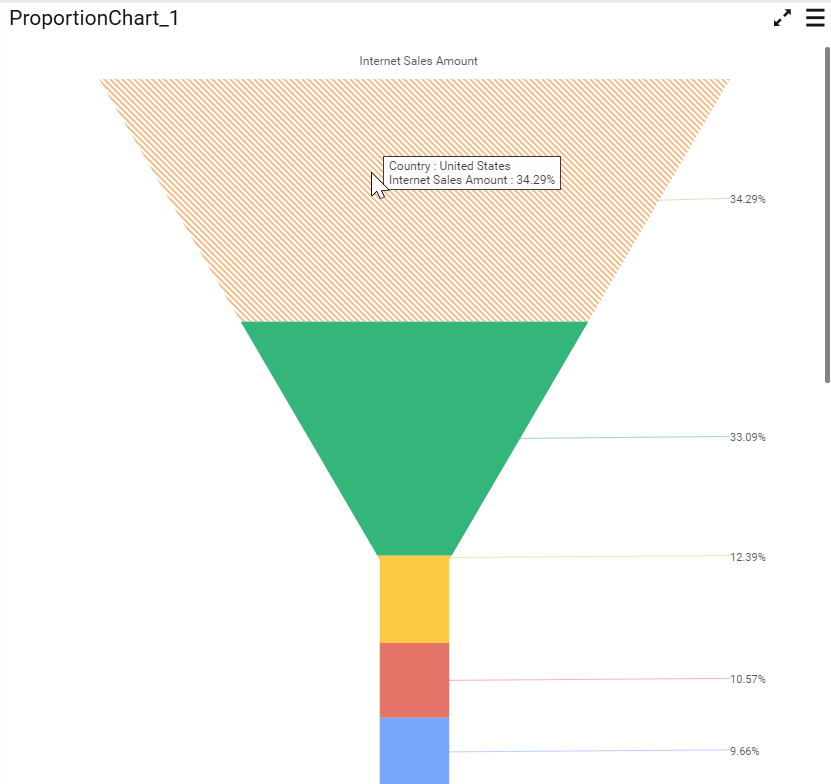Click the vertical scrollbar thumb
831x784 pixels.
pyautogui.click(x=827, y=215)
